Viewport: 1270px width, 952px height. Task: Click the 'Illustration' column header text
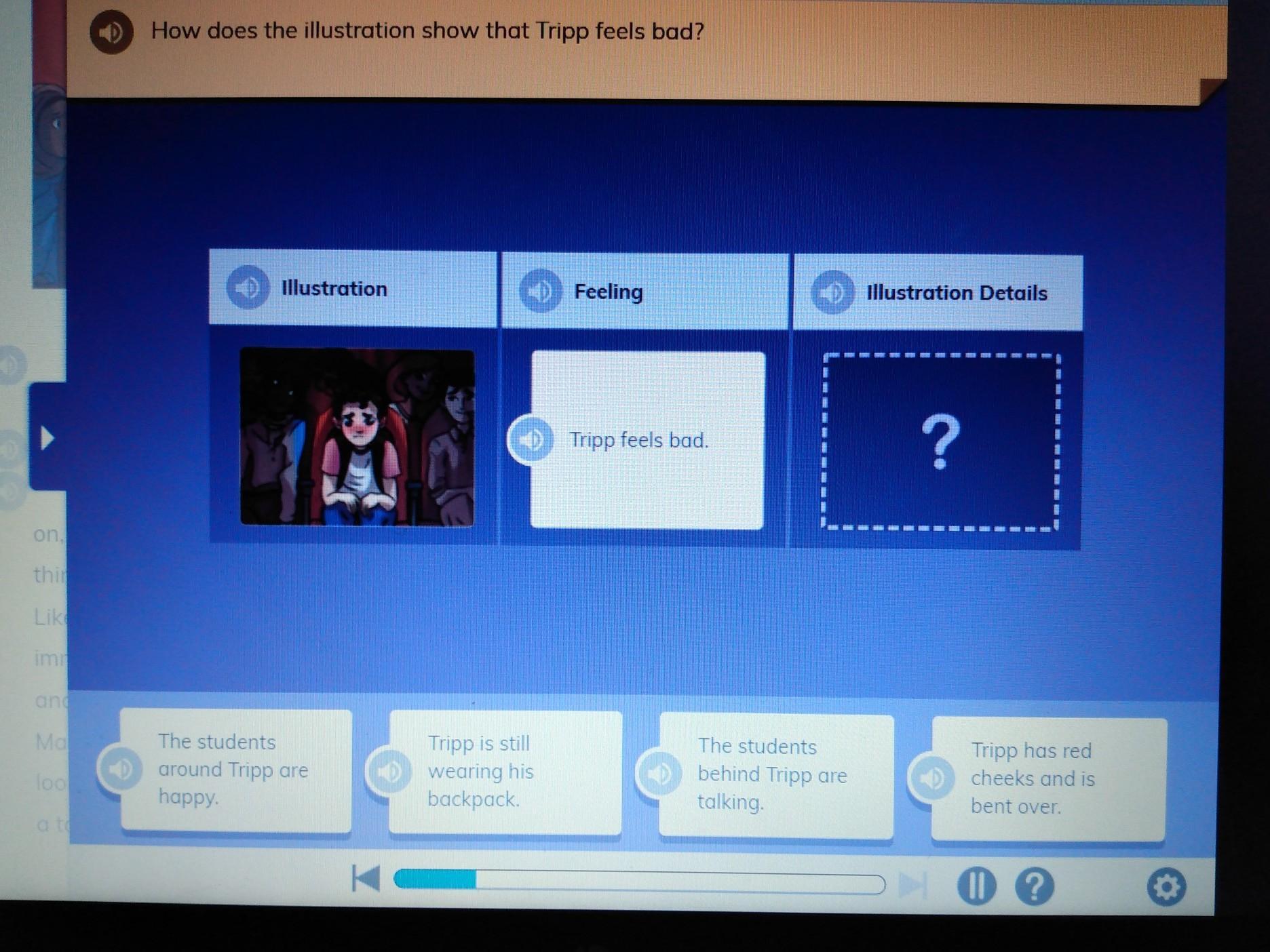(x=334, y=288)
